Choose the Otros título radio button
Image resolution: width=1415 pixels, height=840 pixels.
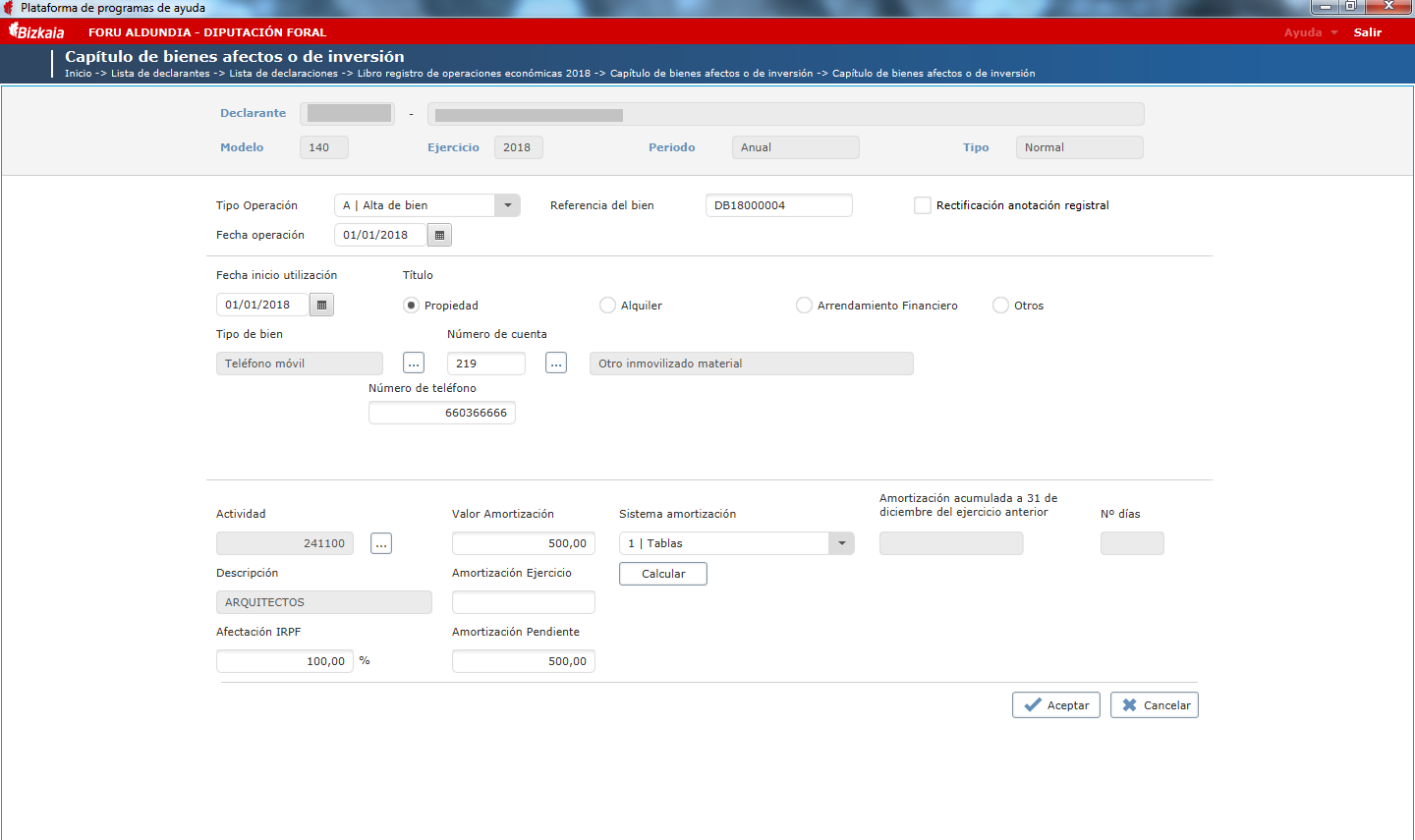coord(1000,306)
